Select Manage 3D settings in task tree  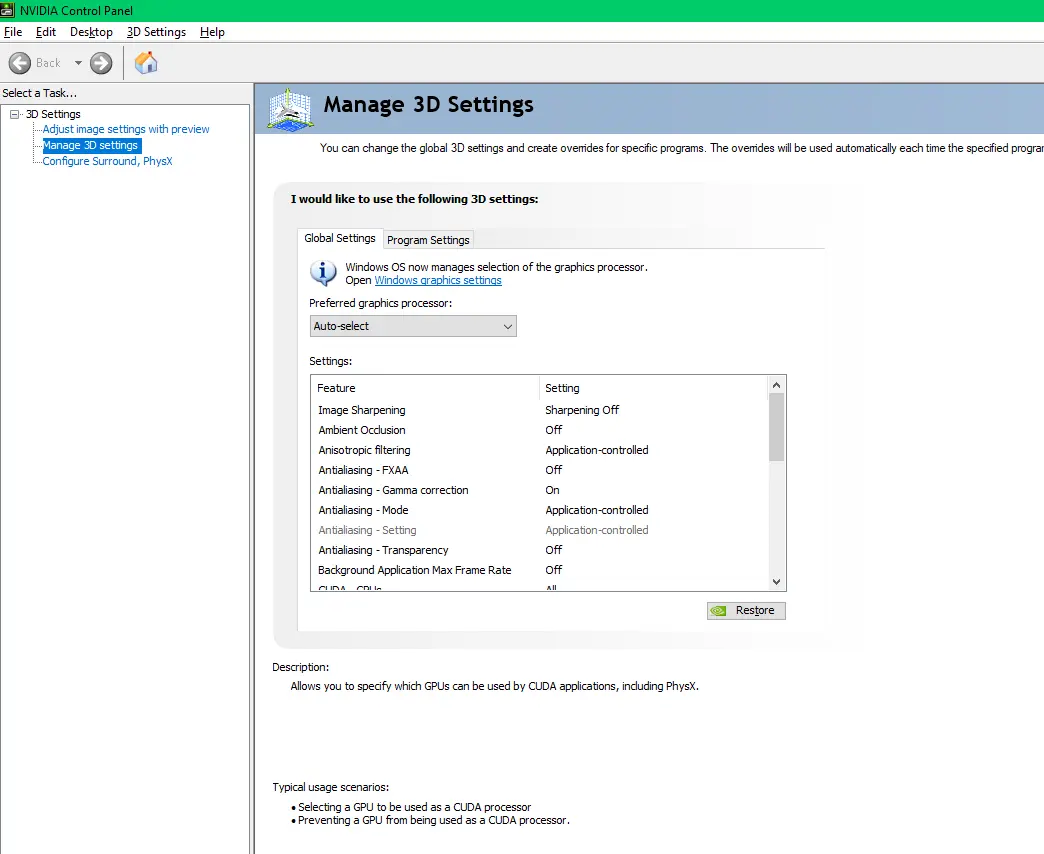91,145
